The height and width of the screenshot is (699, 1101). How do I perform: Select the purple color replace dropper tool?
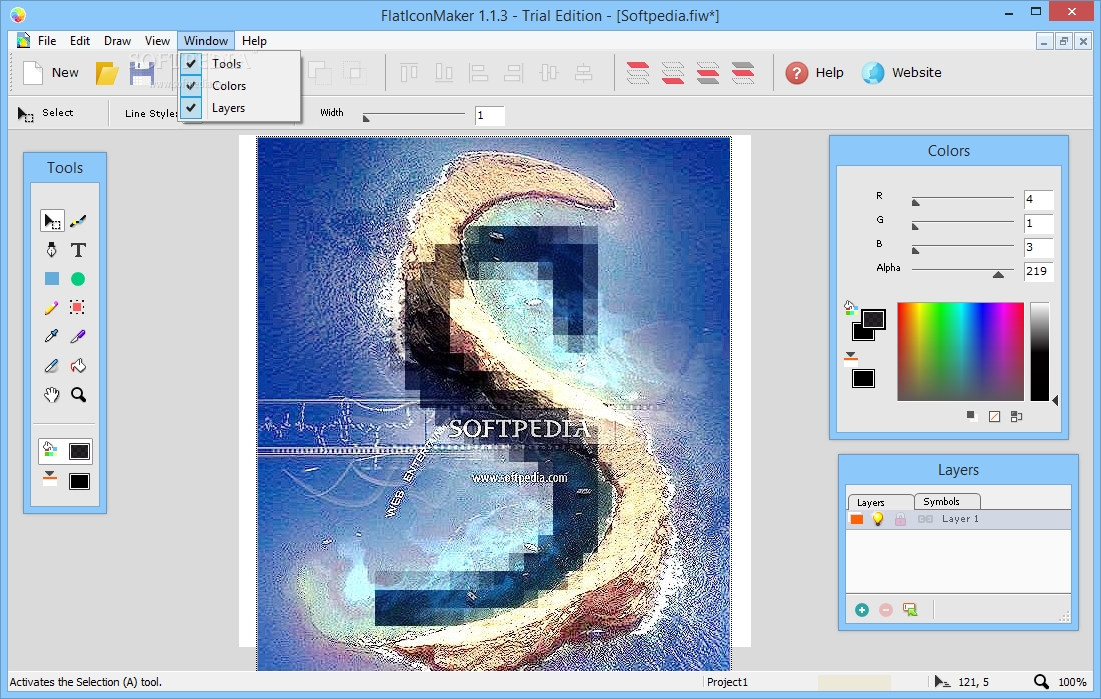pyautogui.click(x=78, y=336)
